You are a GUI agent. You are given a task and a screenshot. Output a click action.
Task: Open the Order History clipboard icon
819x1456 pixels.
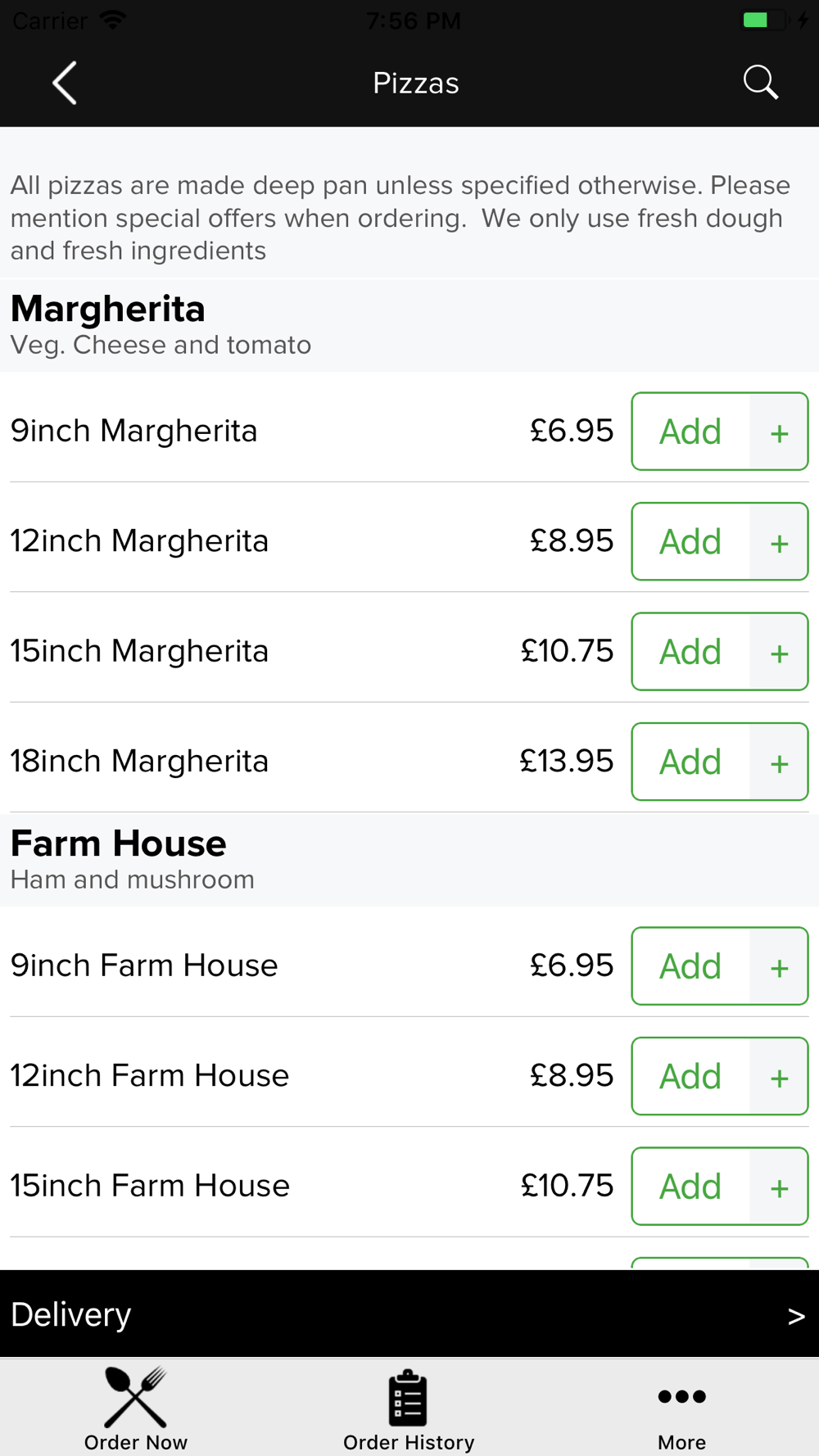point(408,1398)
